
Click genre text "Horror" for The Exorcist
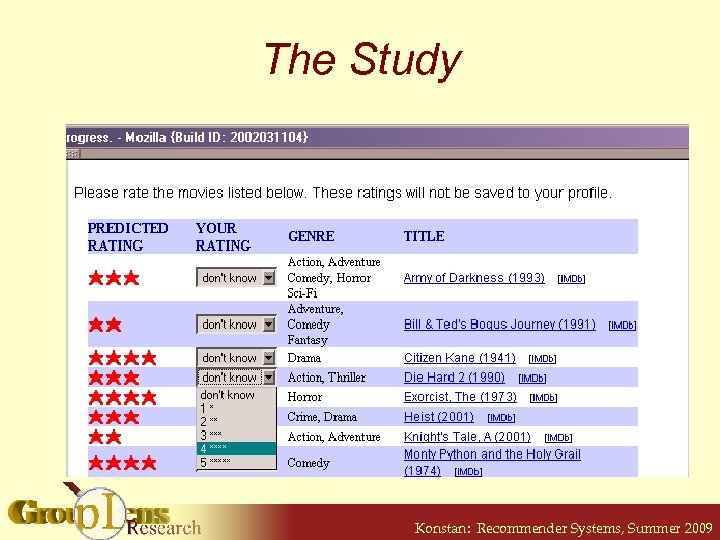click(304, 397)
